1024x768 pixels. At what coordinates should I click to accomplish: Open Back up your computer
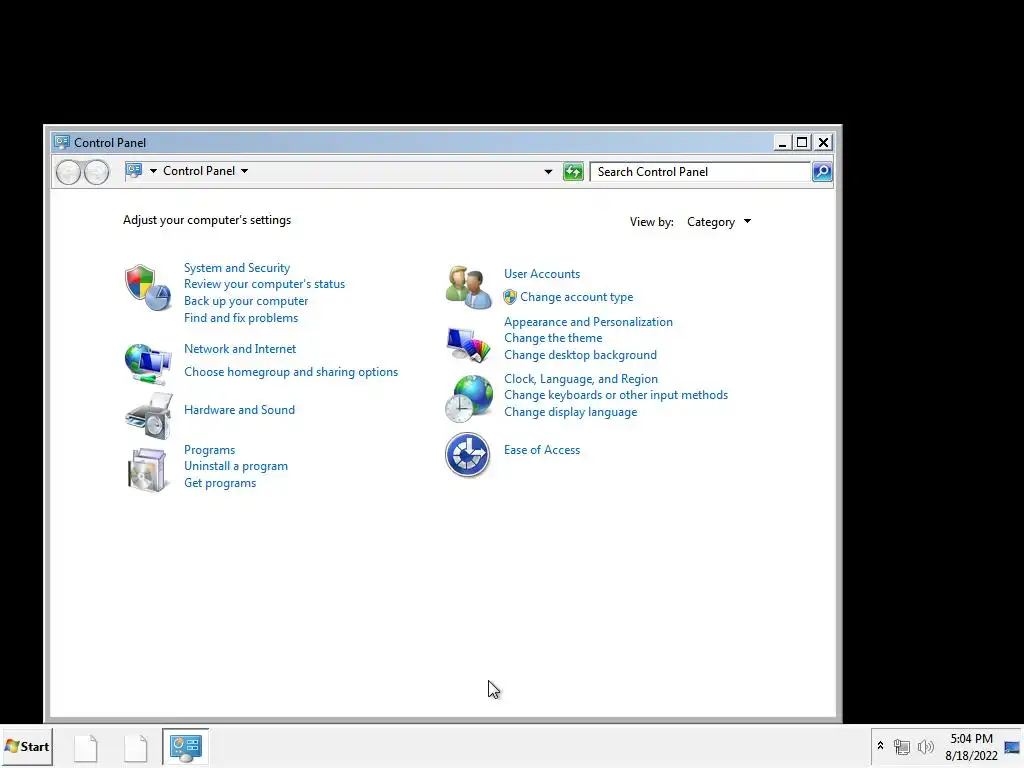point(246,301)
